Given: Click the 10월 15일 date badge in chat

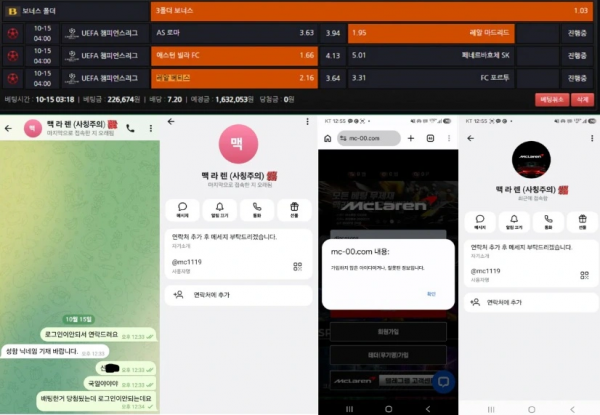Looking at the screenshot, I should point(79,319).
